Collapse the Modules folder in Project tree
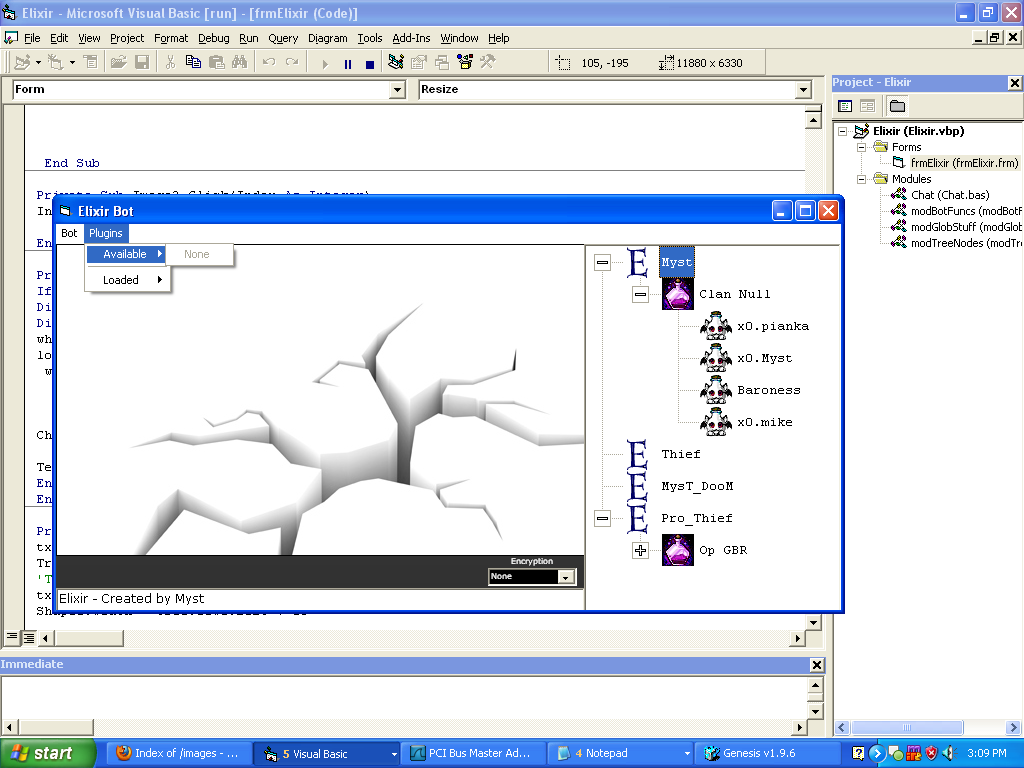This screenshot has width=1024, height=768. [x=859, y=179]
